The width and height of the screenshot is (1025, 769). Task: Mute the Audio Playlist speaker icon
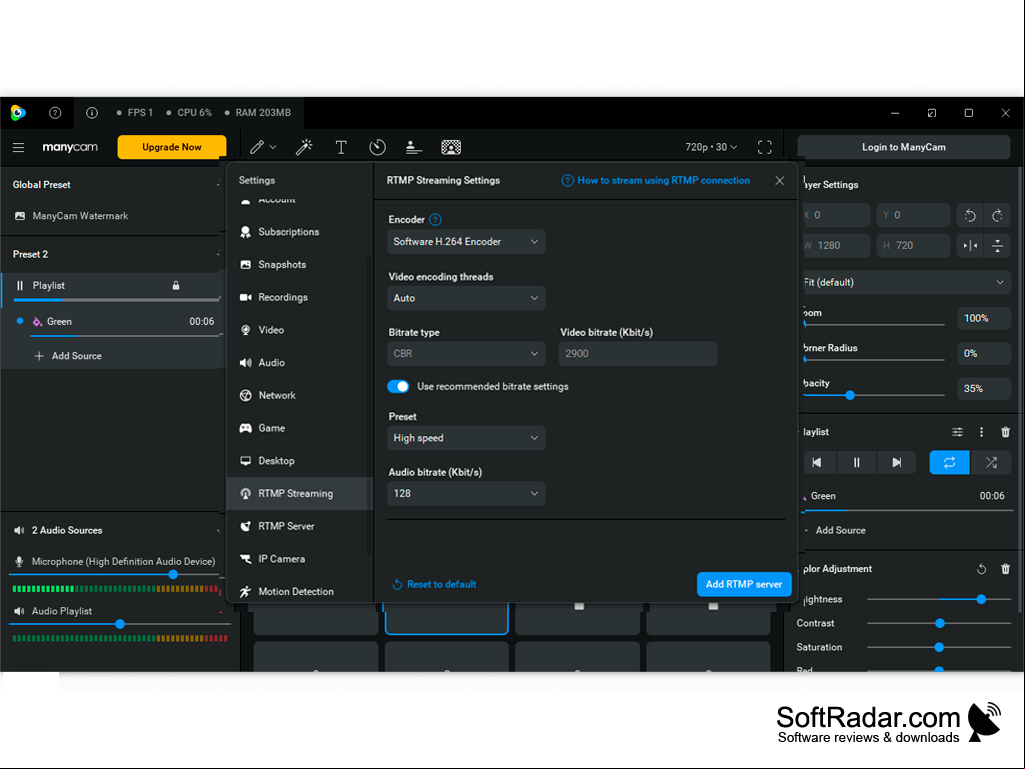pos(19,611)
